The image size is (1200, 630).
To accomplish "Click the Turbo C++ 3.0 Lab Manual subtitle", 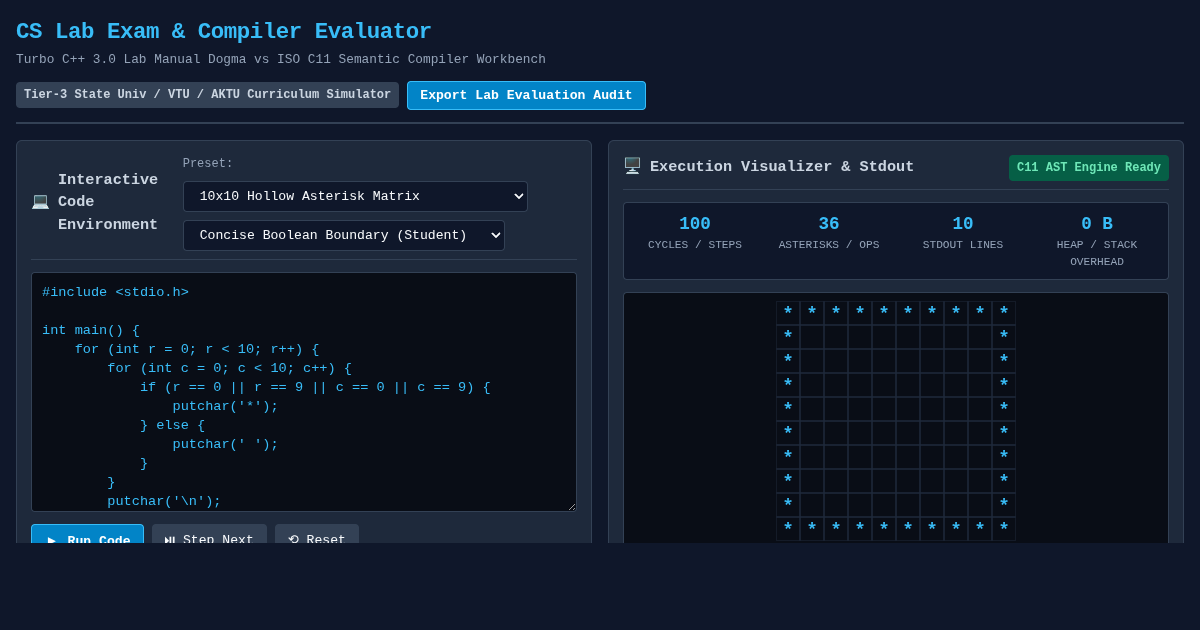I will (x=281, y=60).
